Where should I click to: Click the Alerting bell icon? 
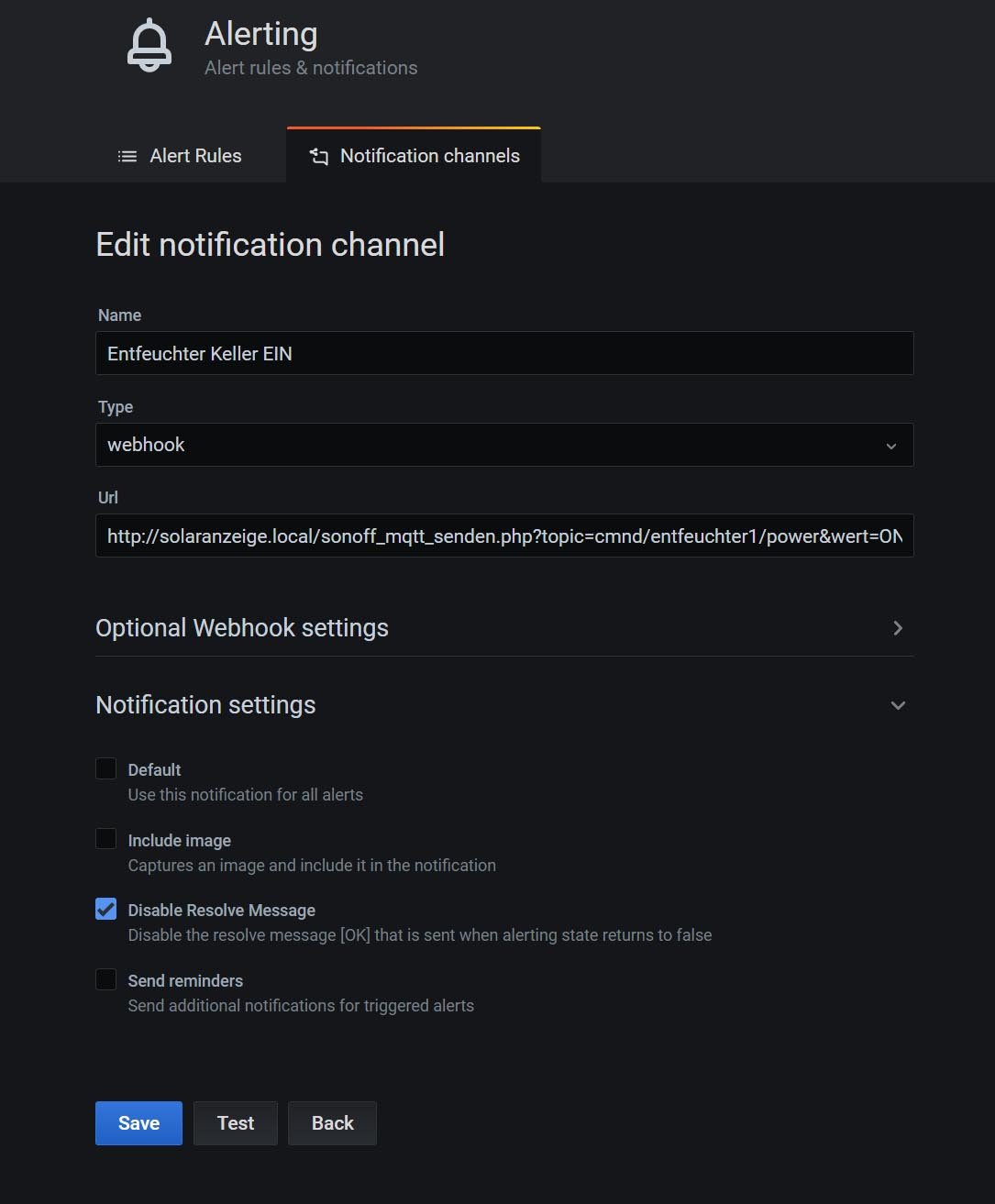(149, 45)
